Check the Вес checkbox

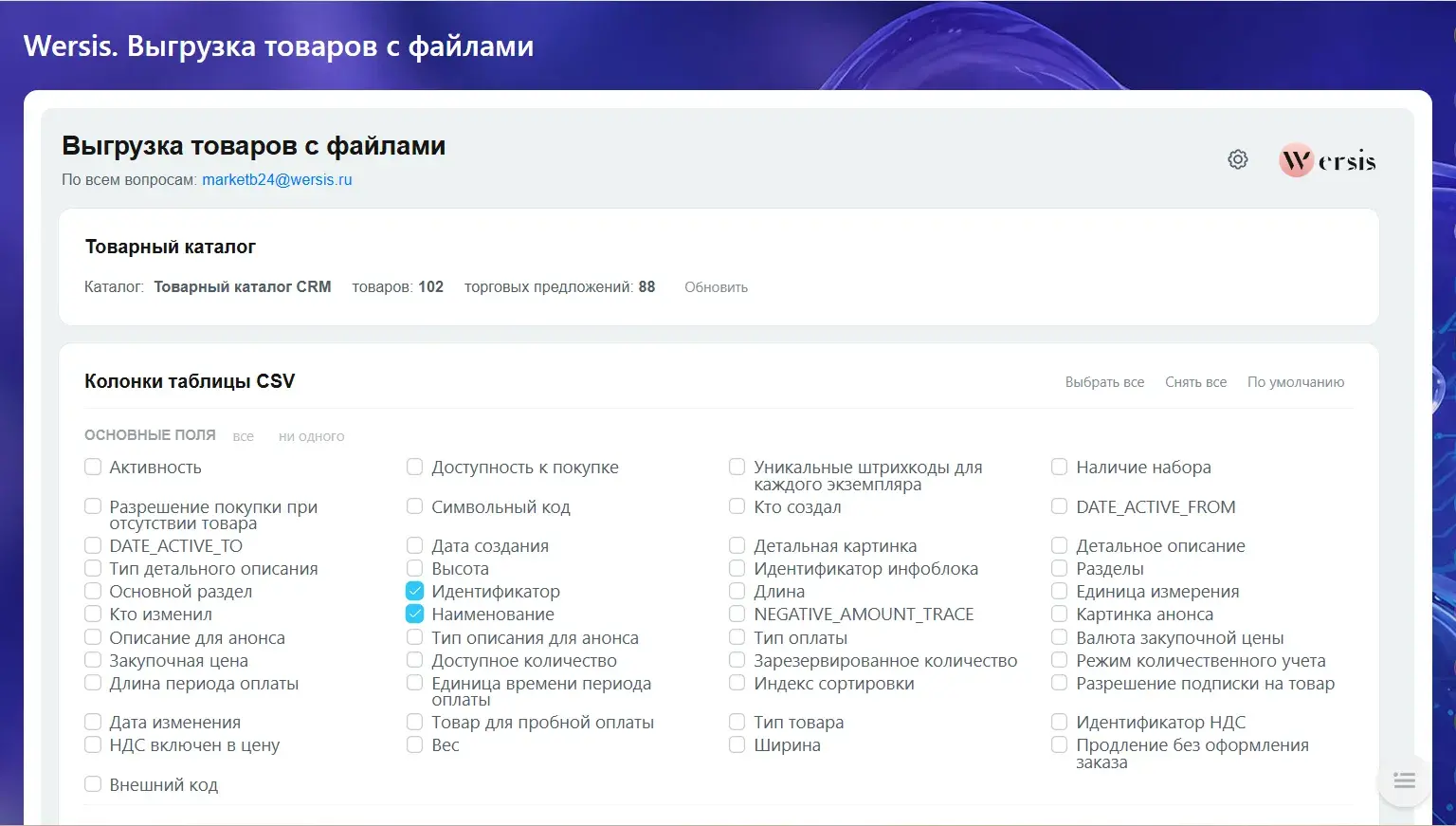click(415, 744)
